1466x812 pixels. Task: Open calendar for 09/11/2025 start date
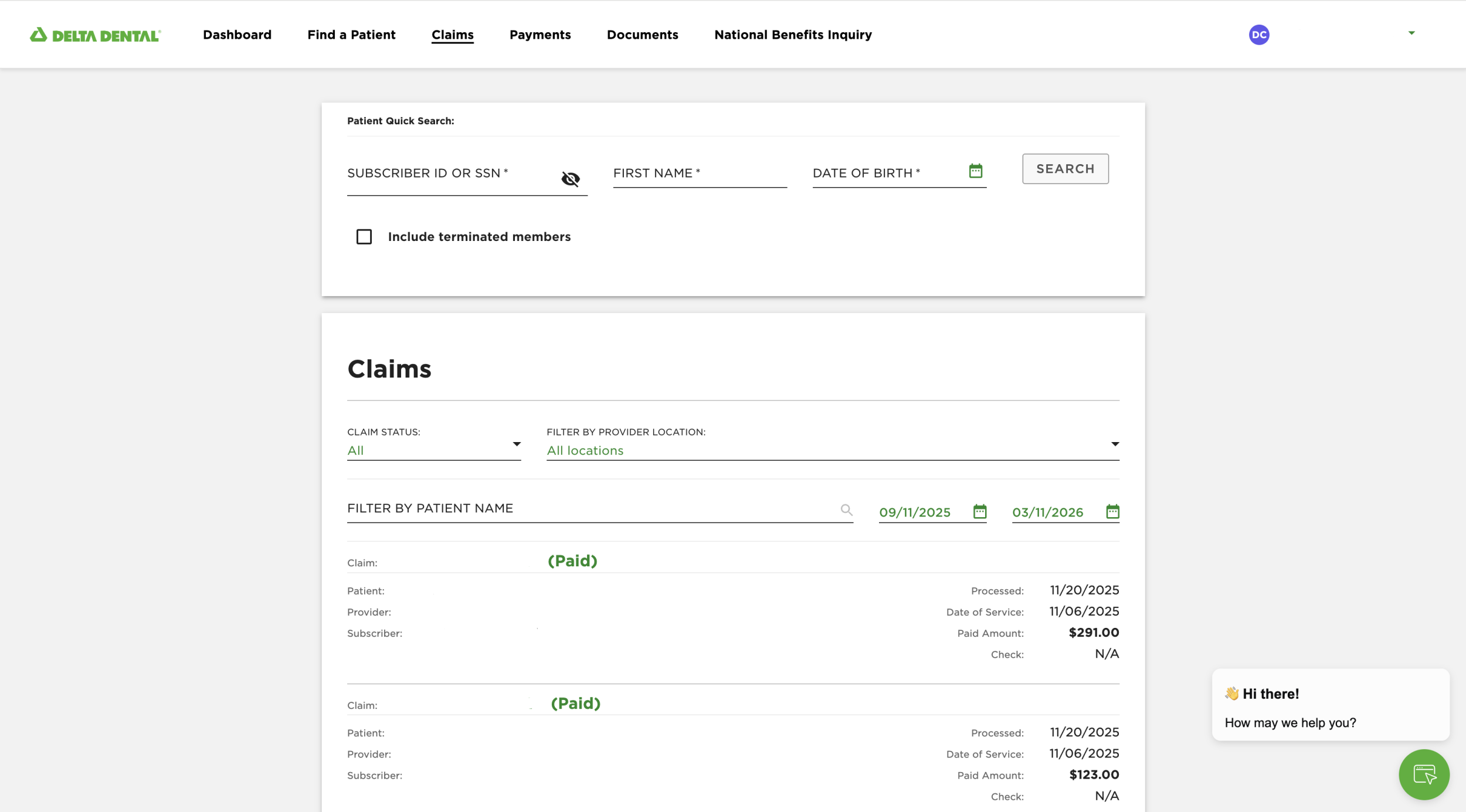click(x=980, y=511)
